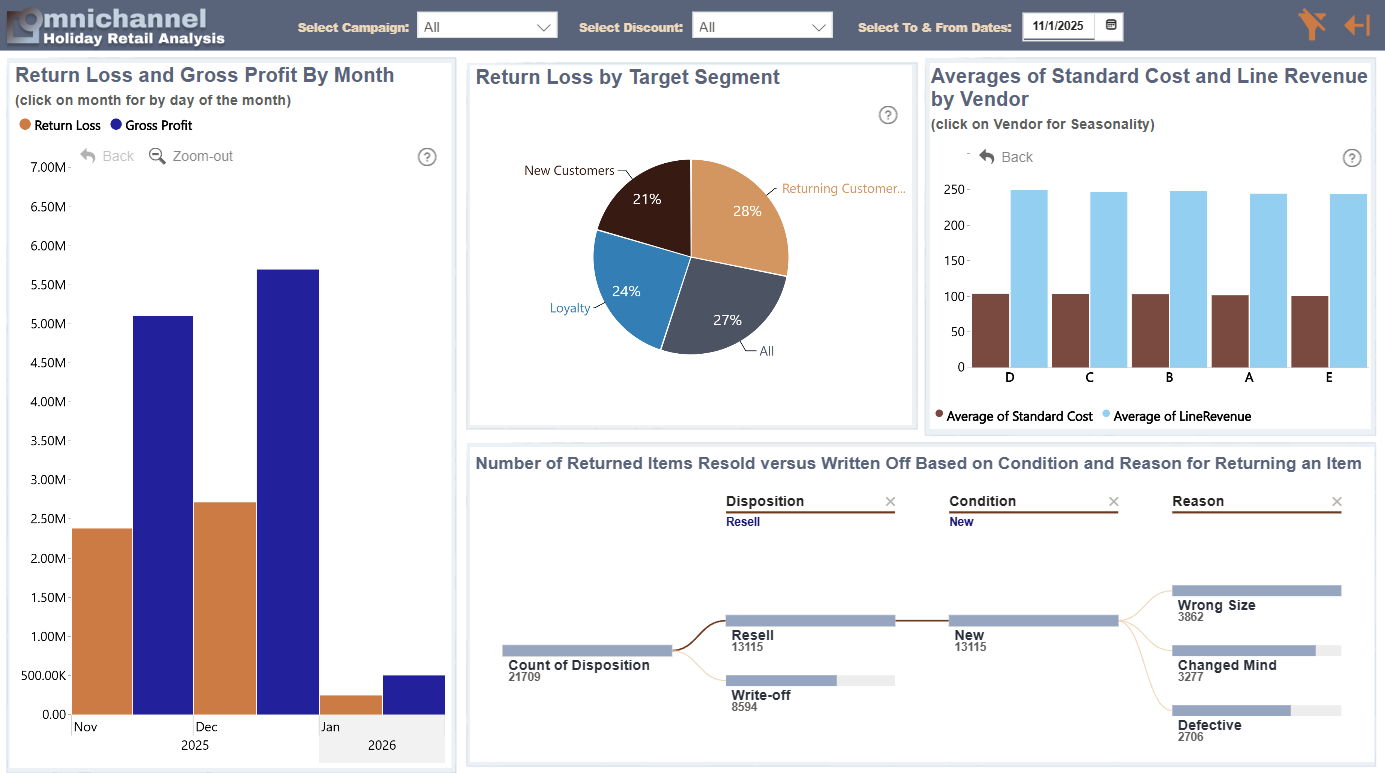Click the Back button in the monthly chart
This screenshot has width=1385, height=773.
[x=107, y=156]
